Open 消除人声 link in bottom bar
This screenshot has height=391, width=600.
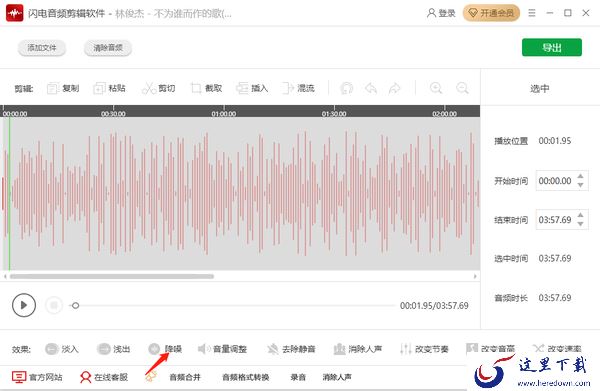click(x=337, y=377)
